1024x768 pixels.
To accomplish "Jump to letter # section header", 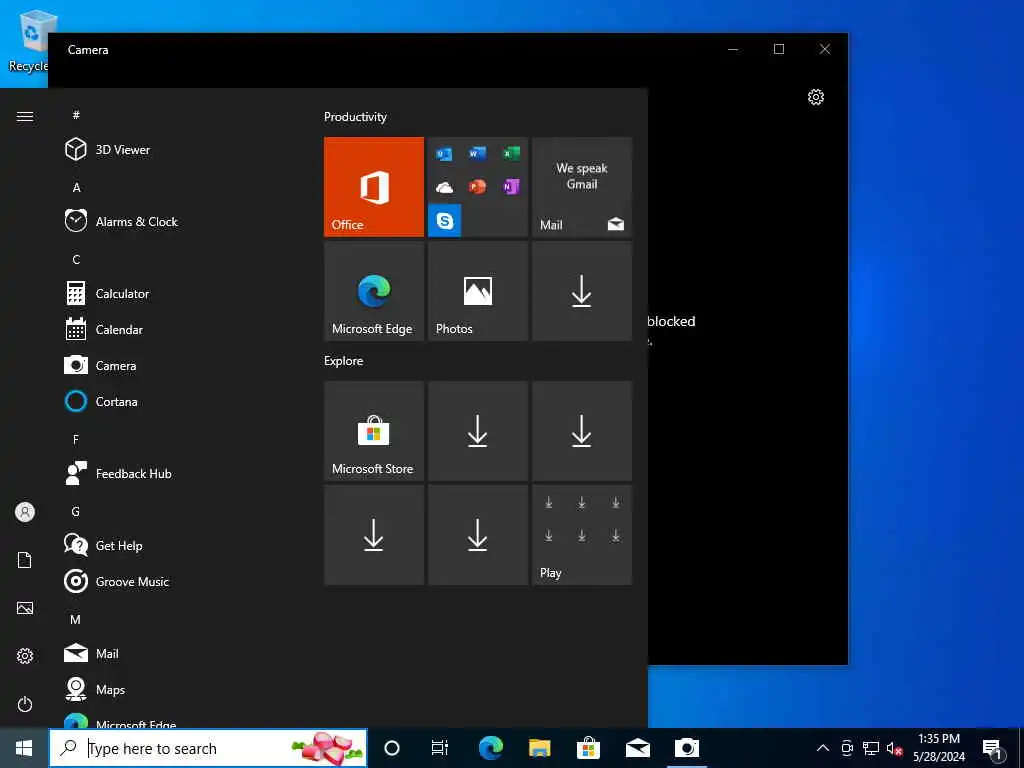I will point(76,115).
